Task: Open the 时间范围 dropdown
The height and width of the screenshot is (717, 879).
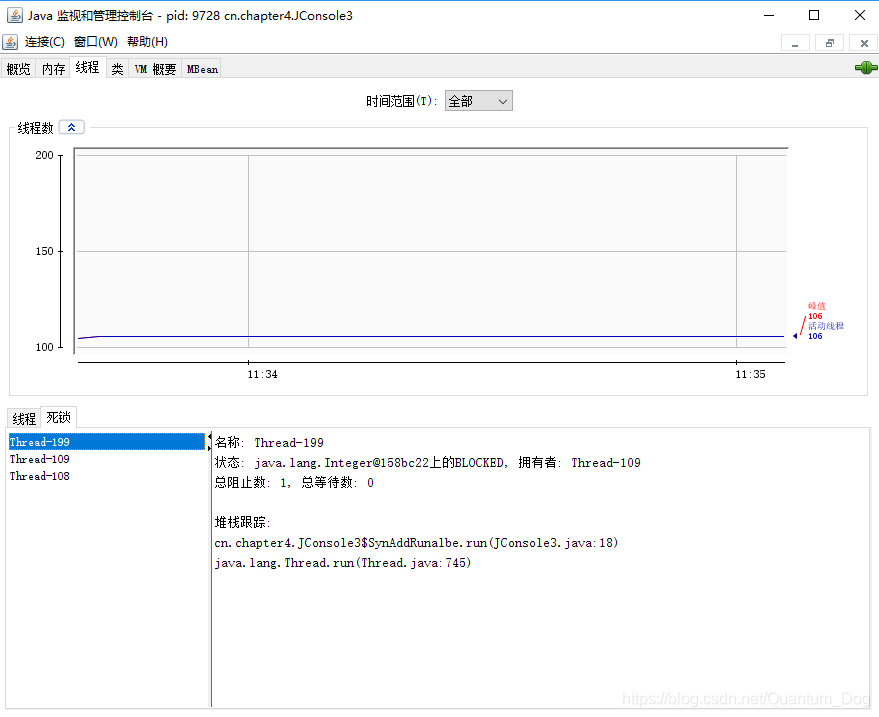Action: coord(478,101)
